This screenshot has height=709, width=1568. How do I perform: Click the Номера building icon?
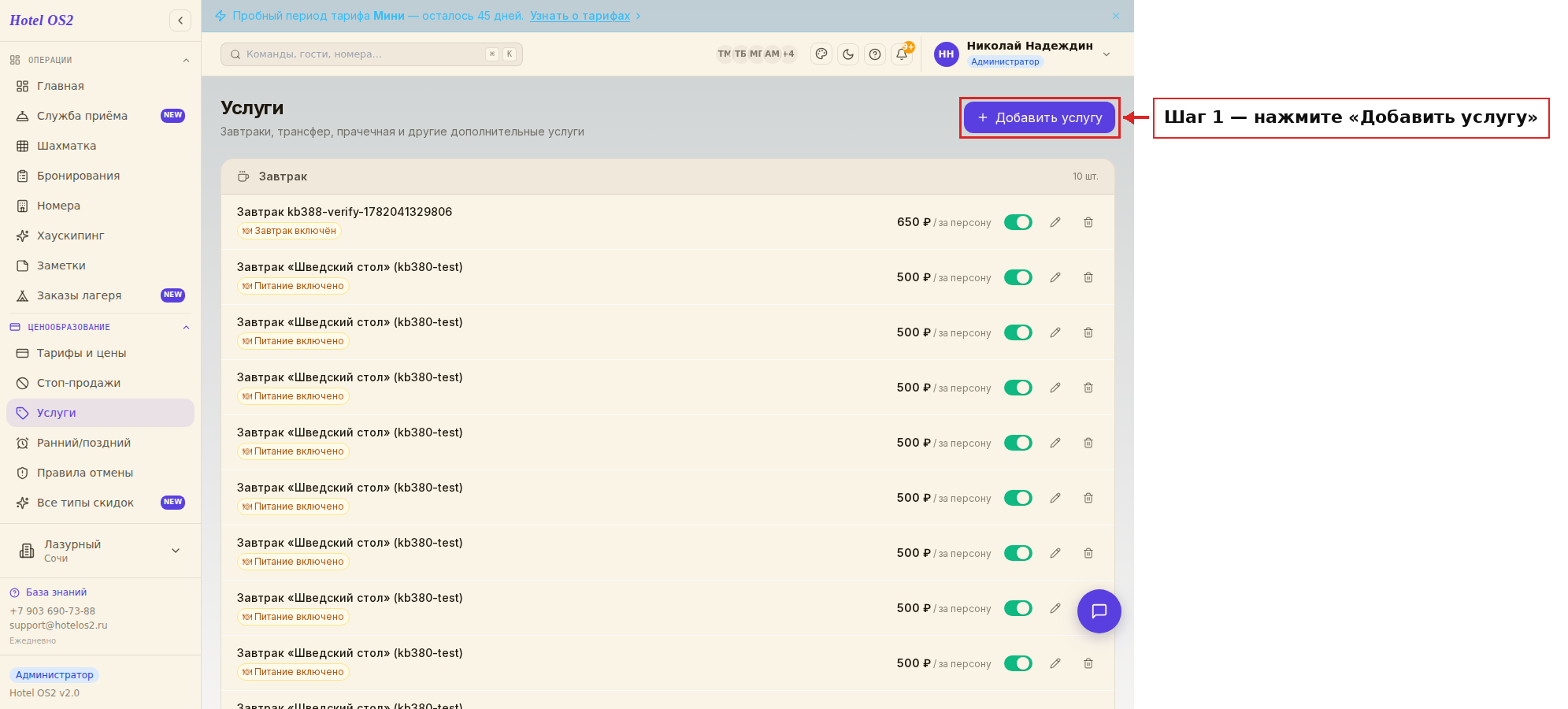point(23,206)
